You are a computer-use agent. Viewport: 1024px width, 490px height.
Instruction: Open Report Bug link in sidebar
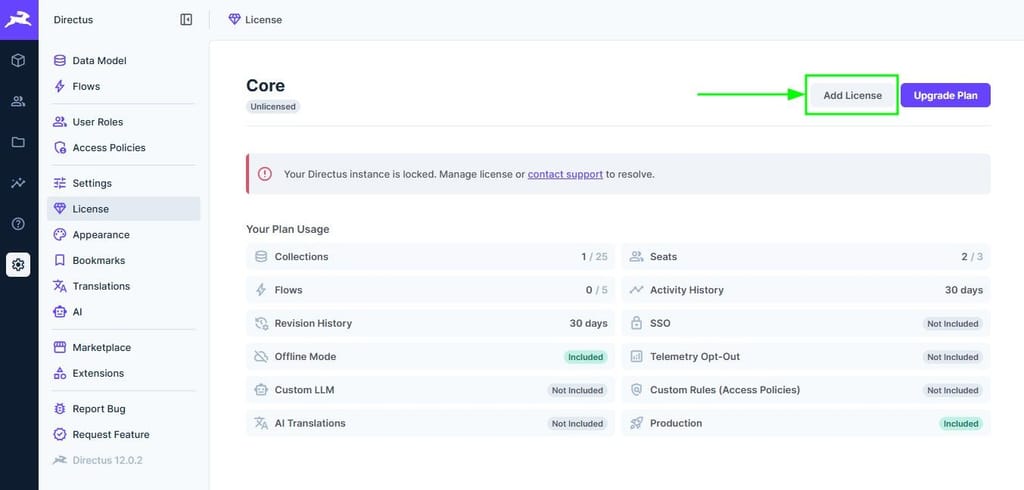coord(123,409)
